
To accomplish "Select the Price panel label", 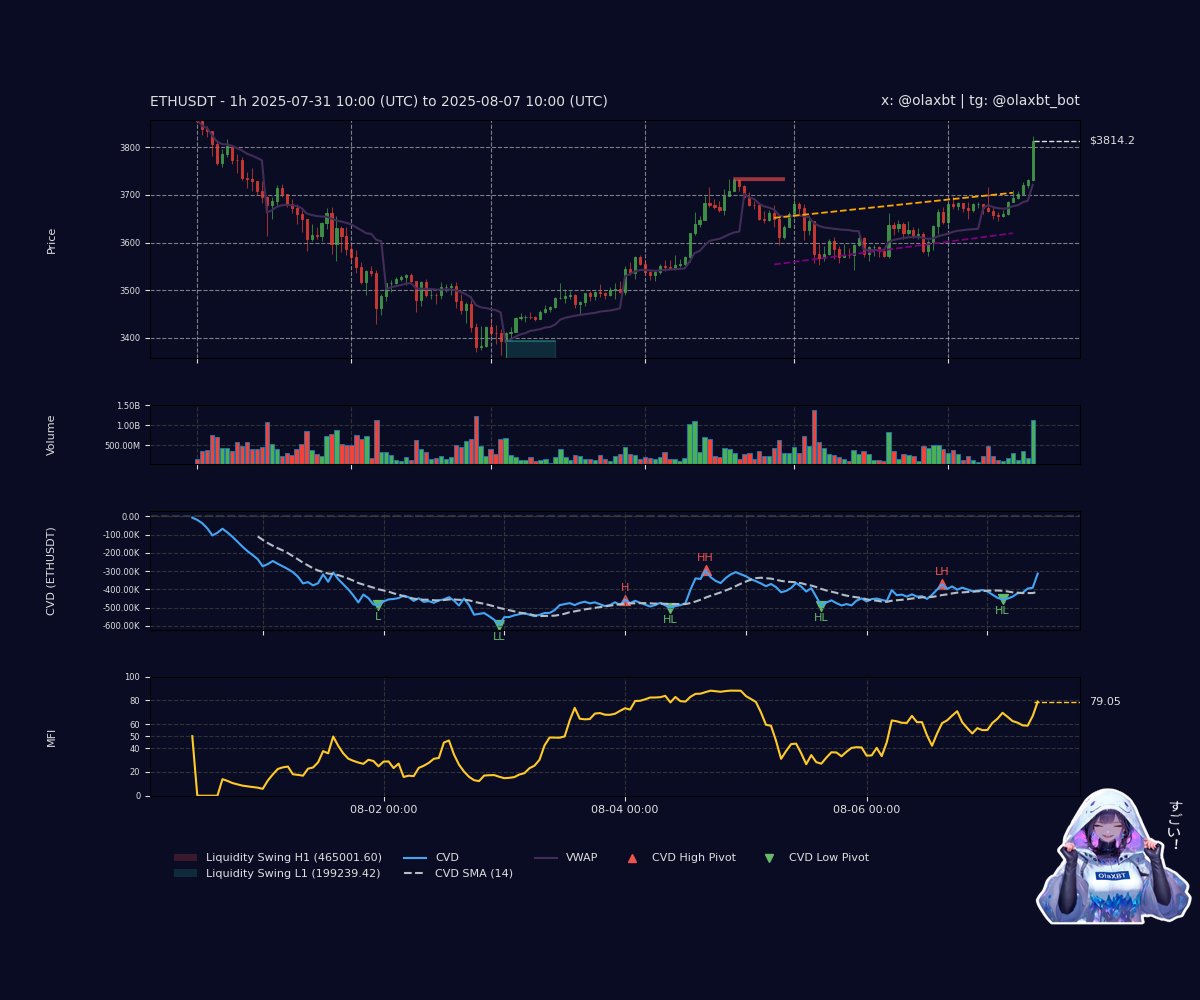I will (x=53, y=238).
